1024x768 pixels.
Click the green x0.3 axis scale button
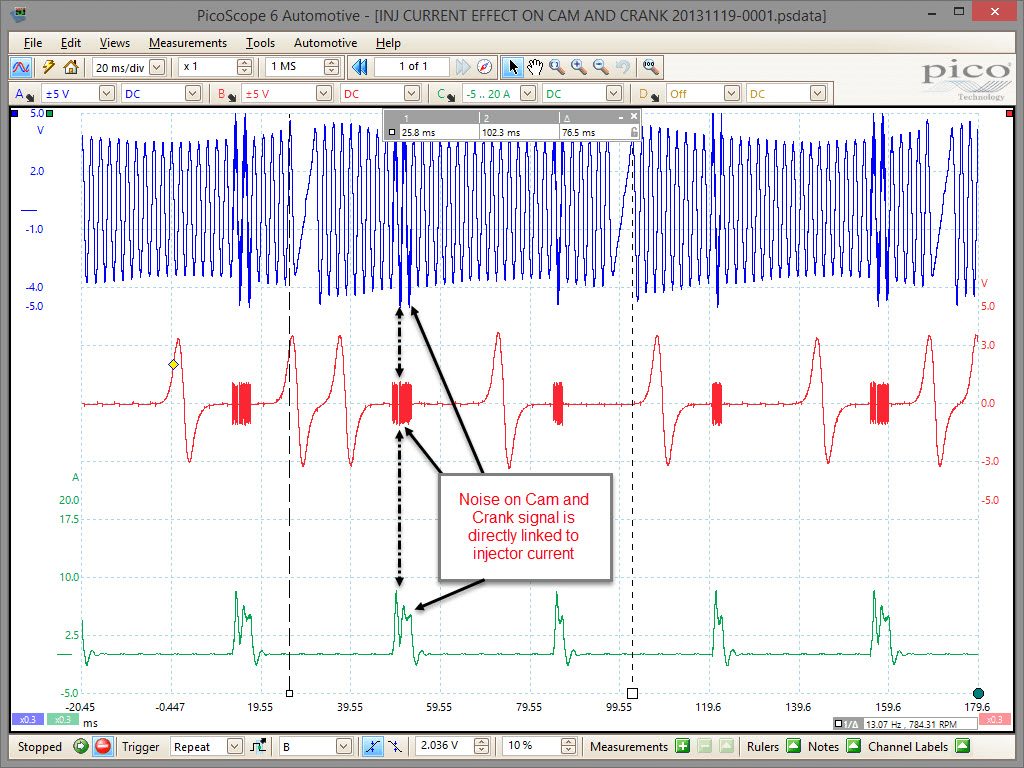coord(62,719)
